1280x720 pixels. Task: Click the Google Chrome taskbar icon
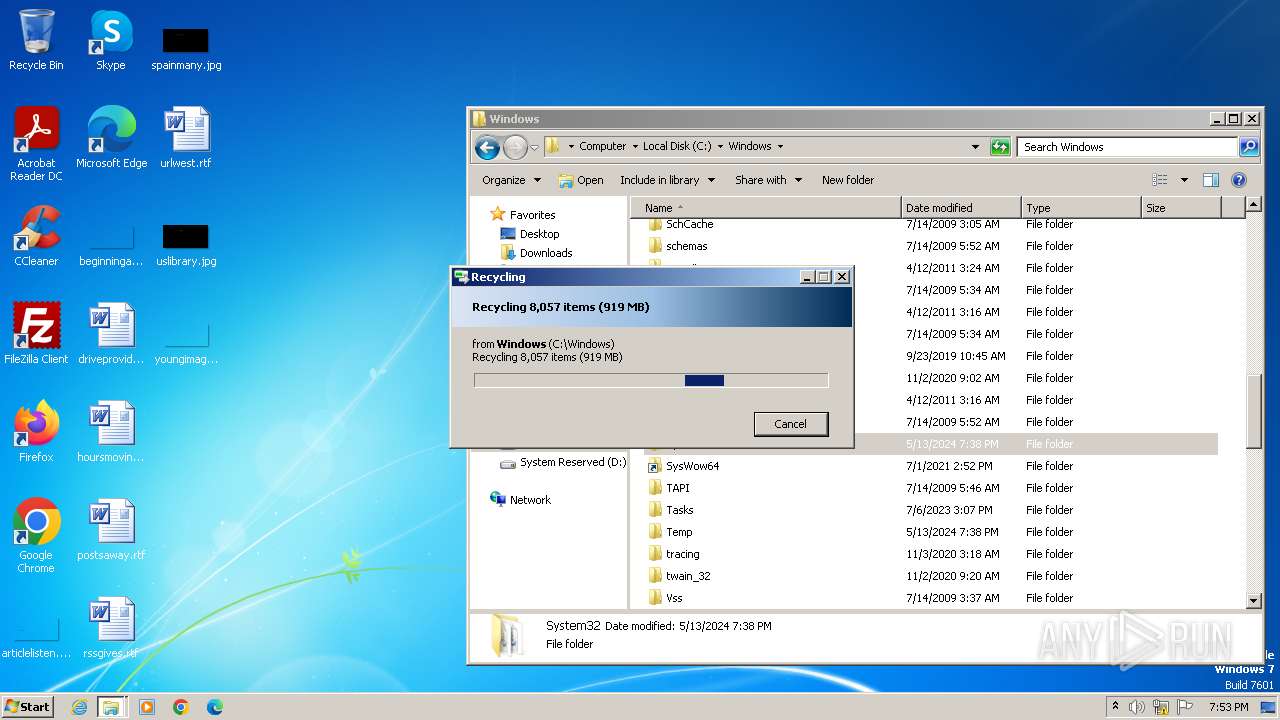point(181,707)
